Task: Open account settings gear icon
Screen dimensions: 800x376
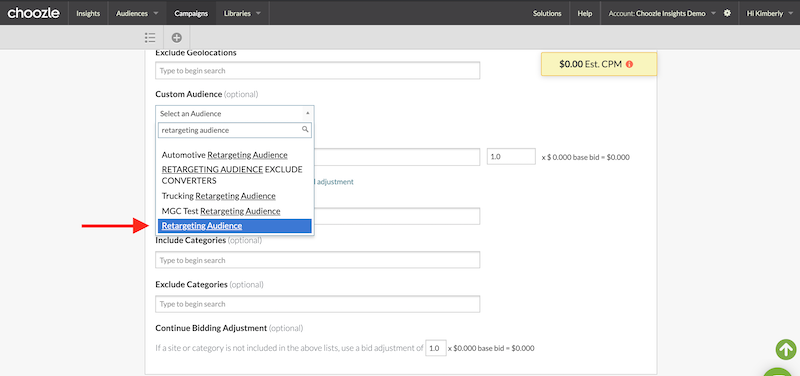Action: pos(727,13)
